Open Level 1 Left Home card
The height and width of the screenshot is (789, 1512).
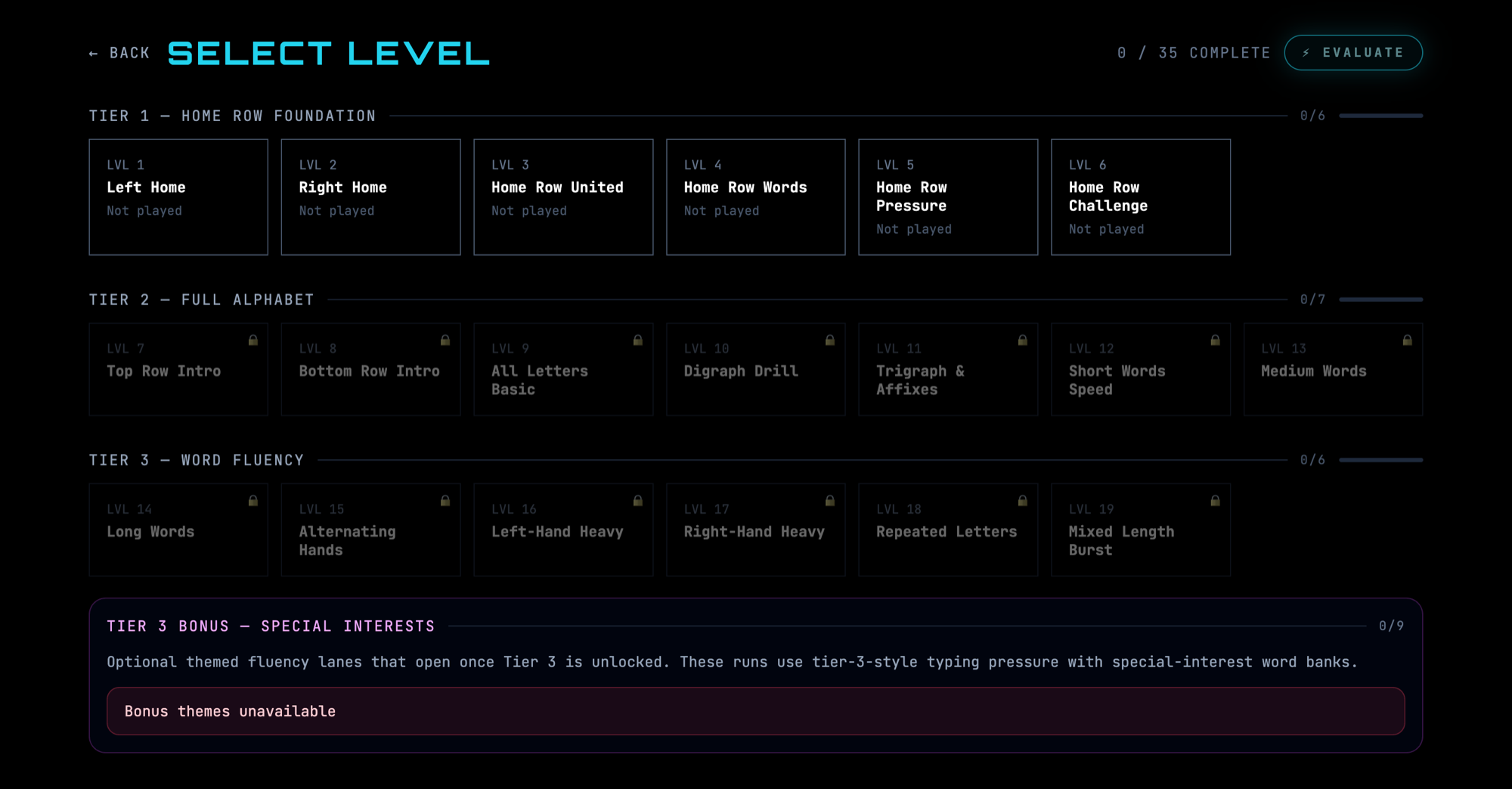click(x=178, y=197)
